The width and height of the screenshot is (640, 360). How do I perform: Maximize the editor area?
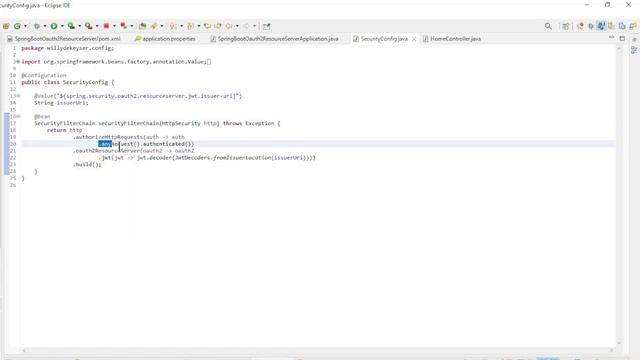pyautogui.click(x=622, y=39)
